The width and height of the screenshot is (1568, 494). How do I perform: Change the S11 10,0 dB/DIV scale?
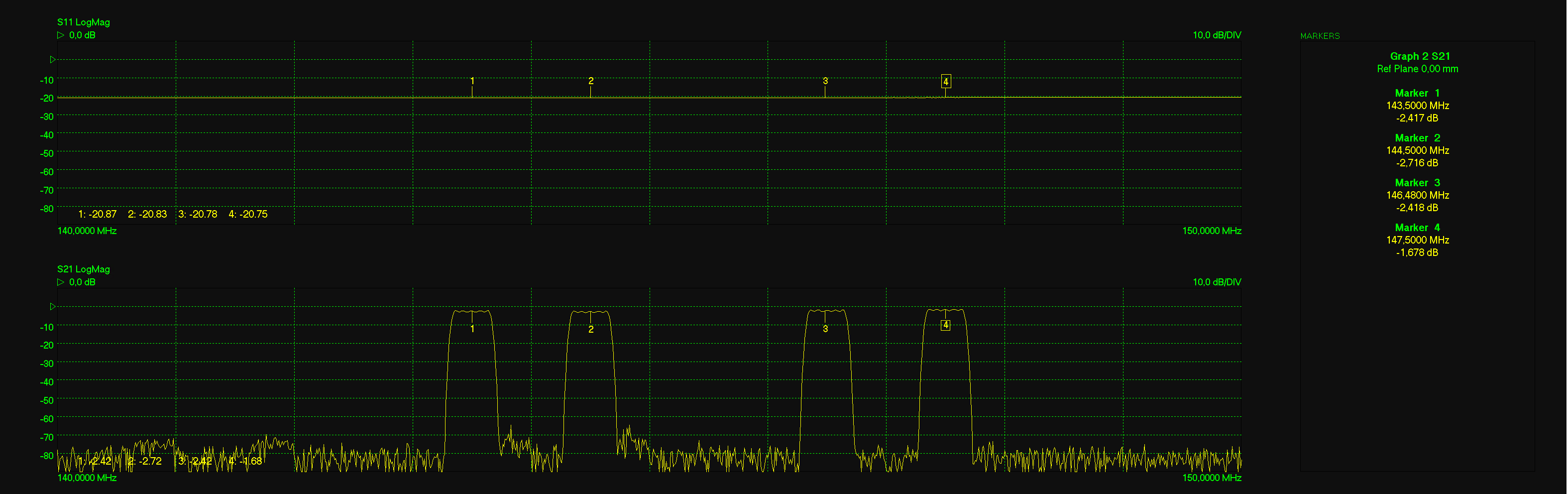(x=1216, y=35)
